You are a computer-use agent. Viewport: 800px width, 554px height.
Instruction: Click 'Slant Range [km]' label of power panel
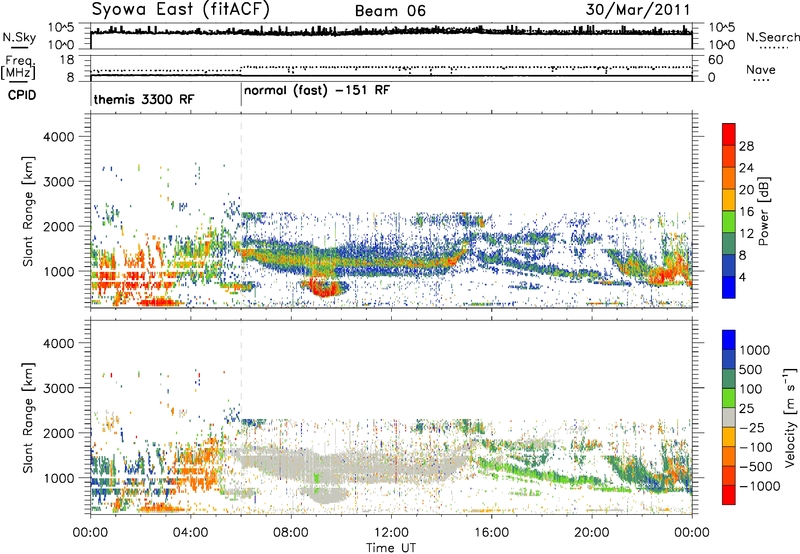(28, 211)
